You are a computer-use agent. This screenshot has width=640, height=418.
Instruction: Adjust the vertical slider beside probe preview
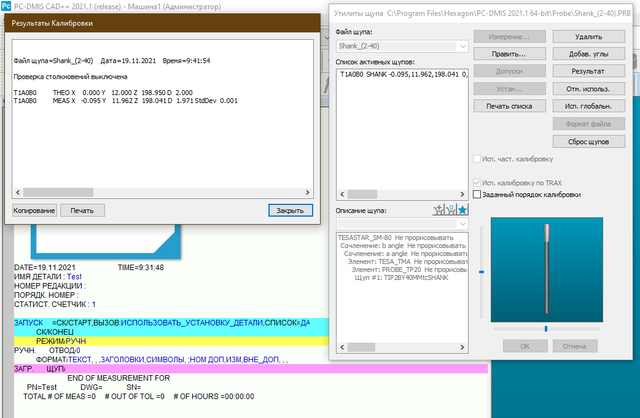[x=482, y=272]
